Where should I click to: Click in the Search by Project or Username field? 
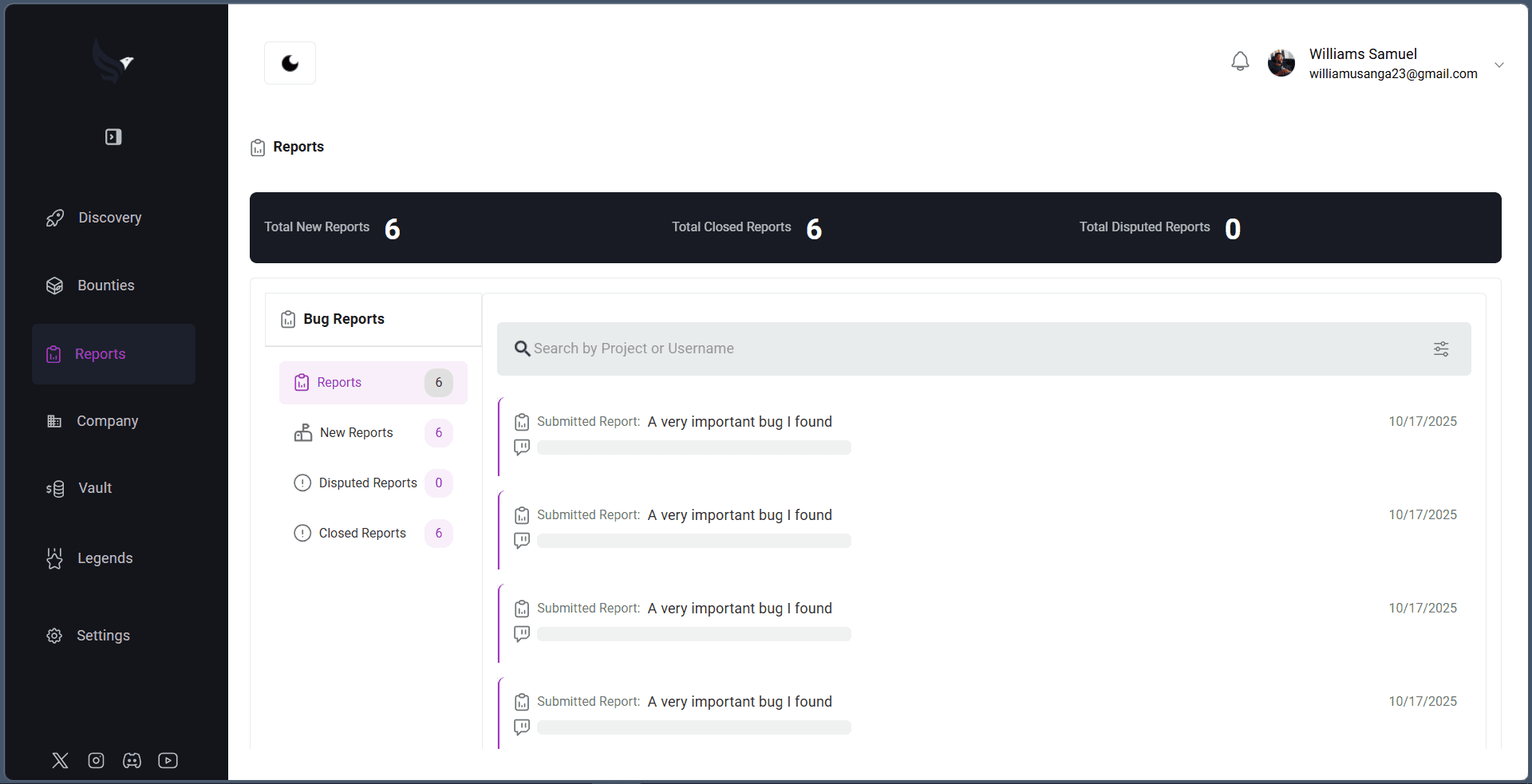pos(984,349)
